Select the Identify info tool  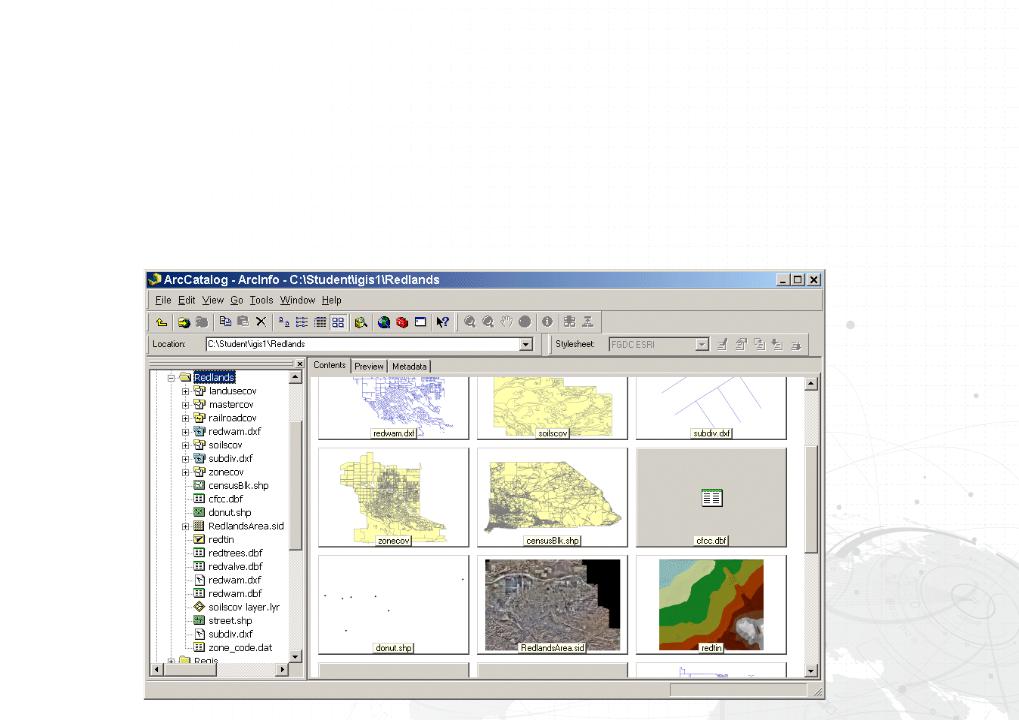click(547, 322)
